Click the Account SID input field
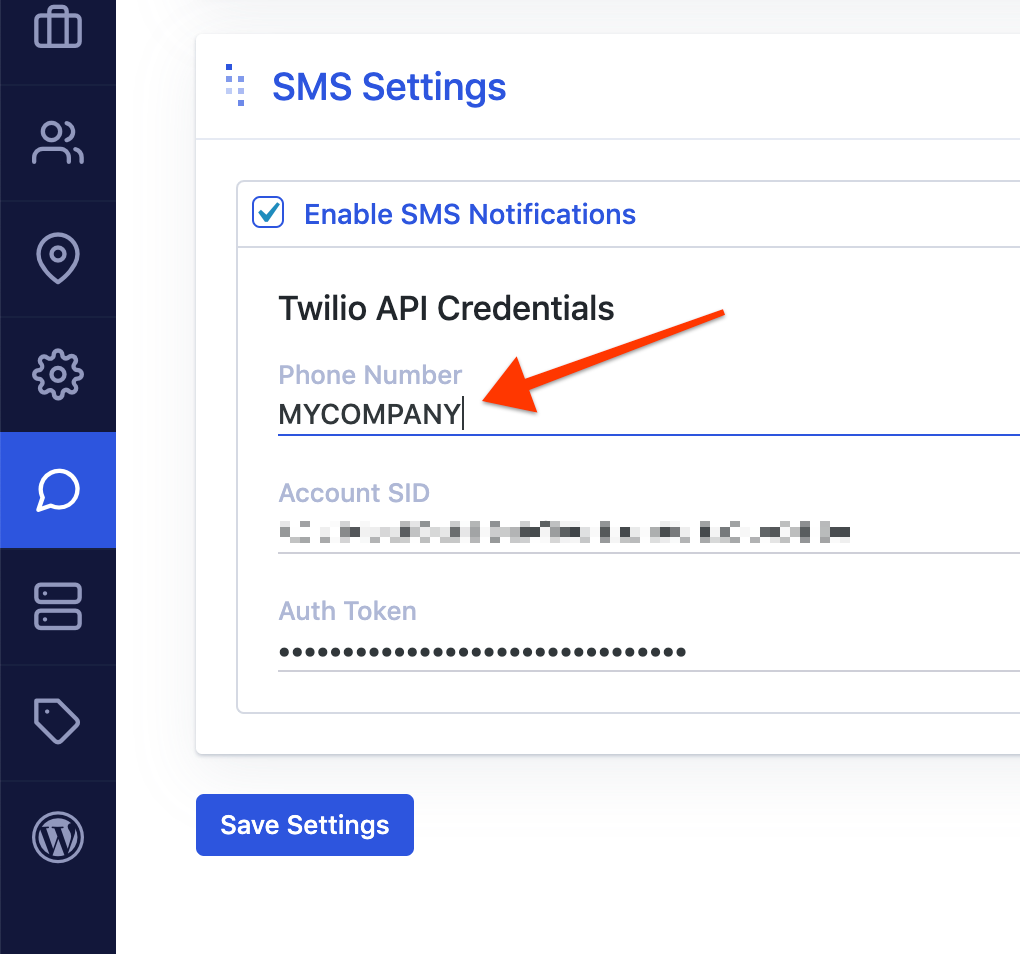The height and width of the screenshot is (954, 1020). point(649,533)
